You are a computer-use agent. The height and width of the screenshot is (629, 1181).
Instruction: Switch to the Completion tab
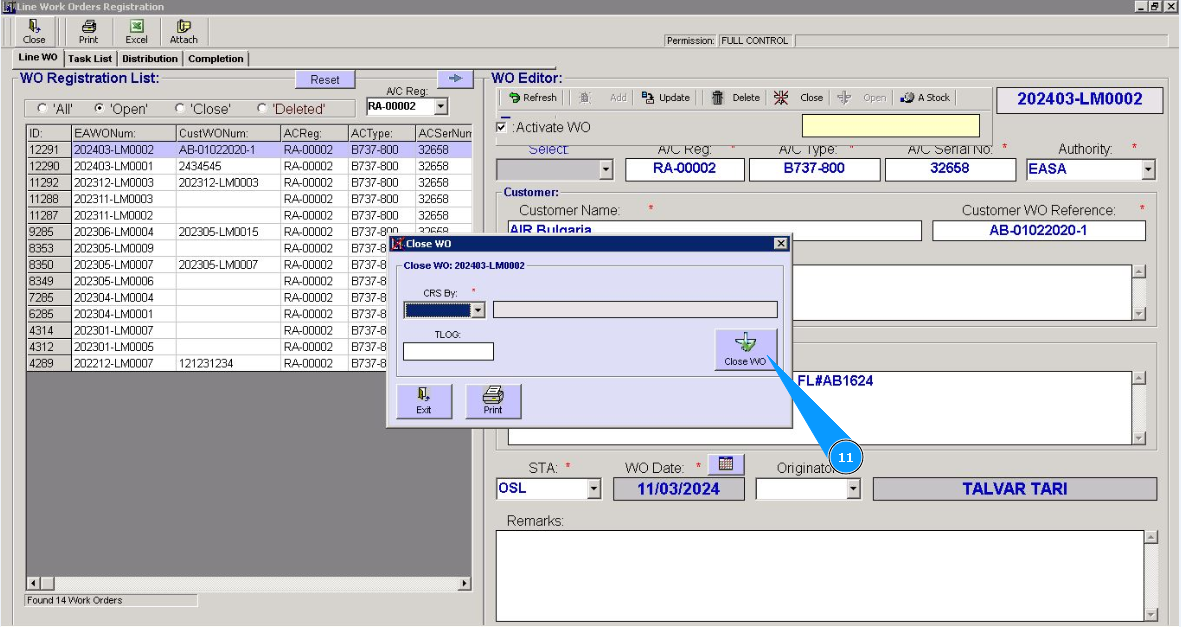215,59
